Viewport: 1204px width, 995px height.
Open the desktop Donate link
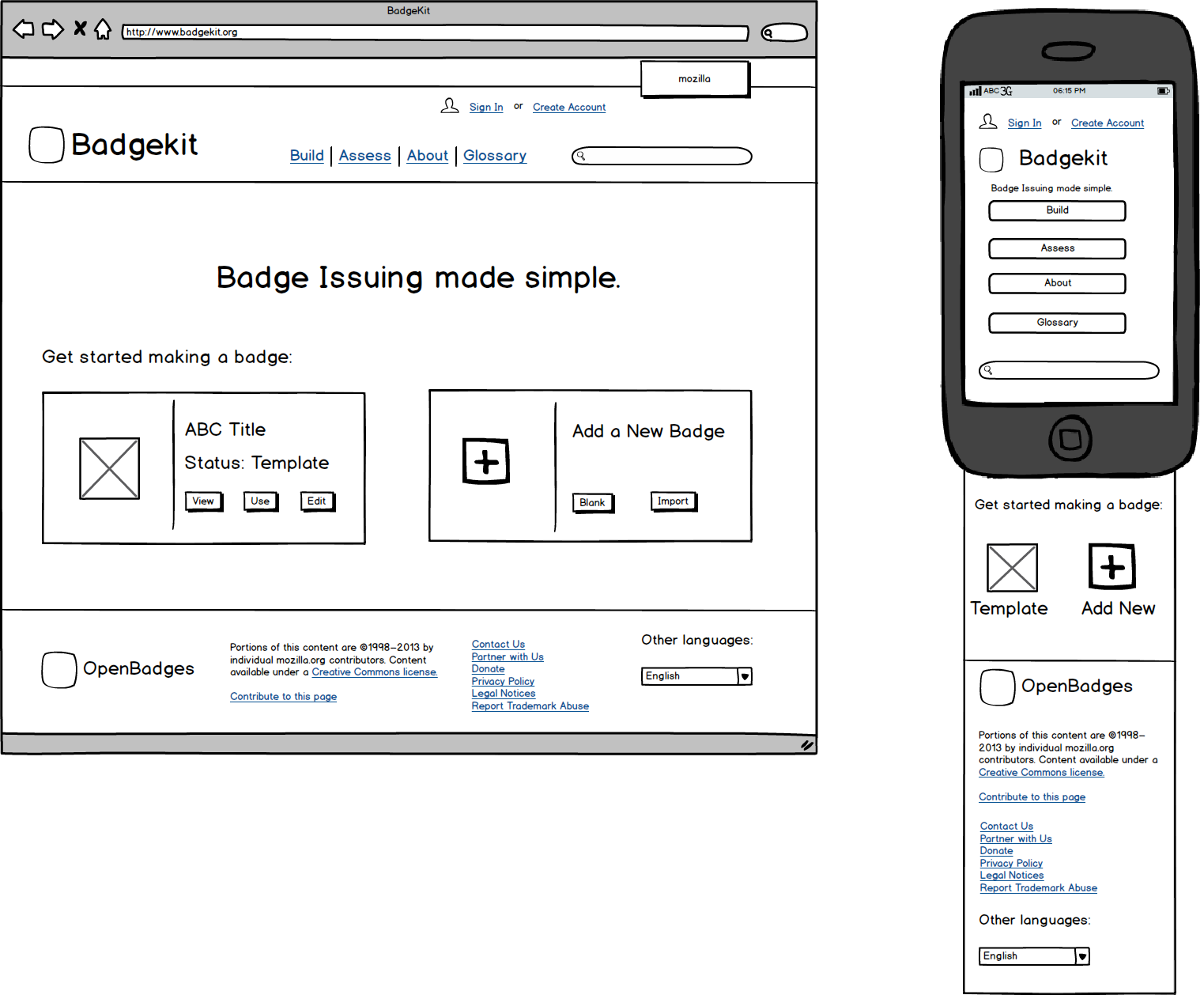489,669
